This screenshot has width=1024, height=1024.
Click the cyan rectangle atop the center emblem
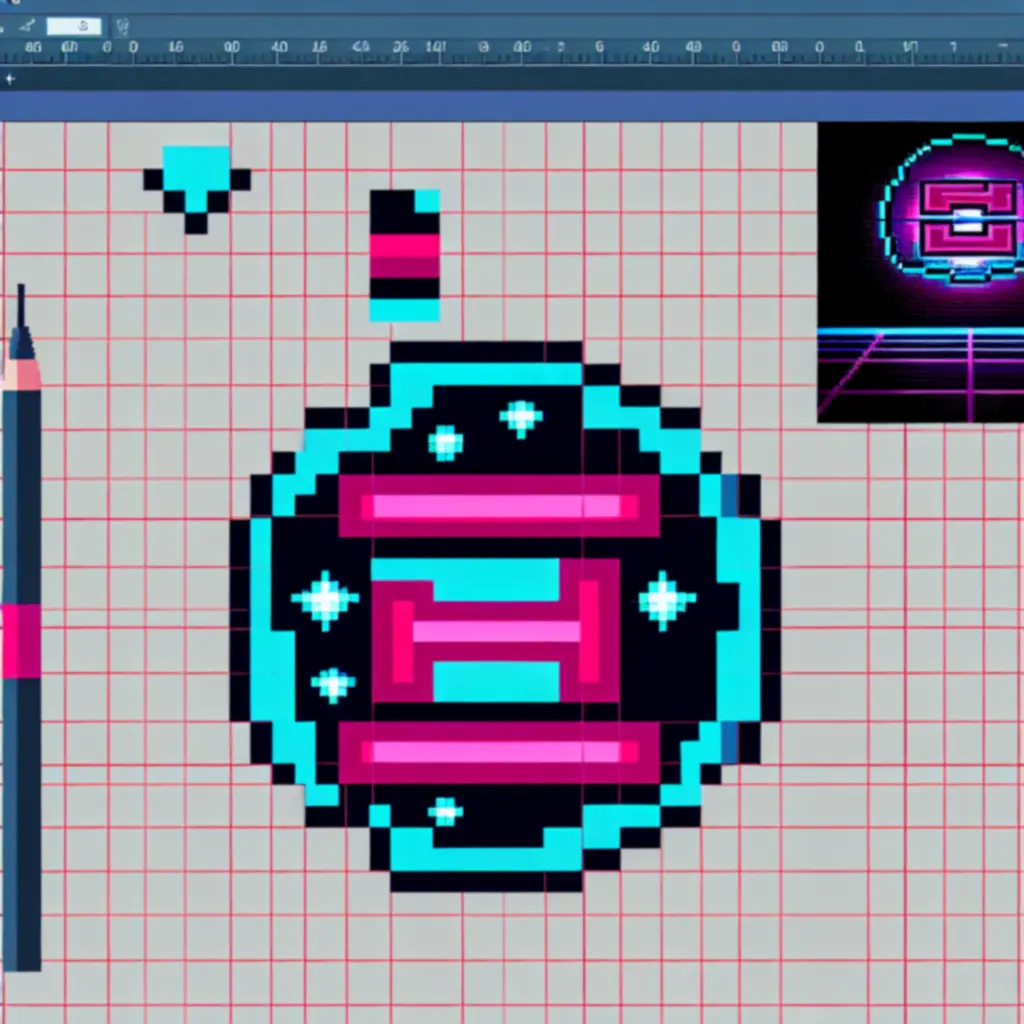[465, 577]
